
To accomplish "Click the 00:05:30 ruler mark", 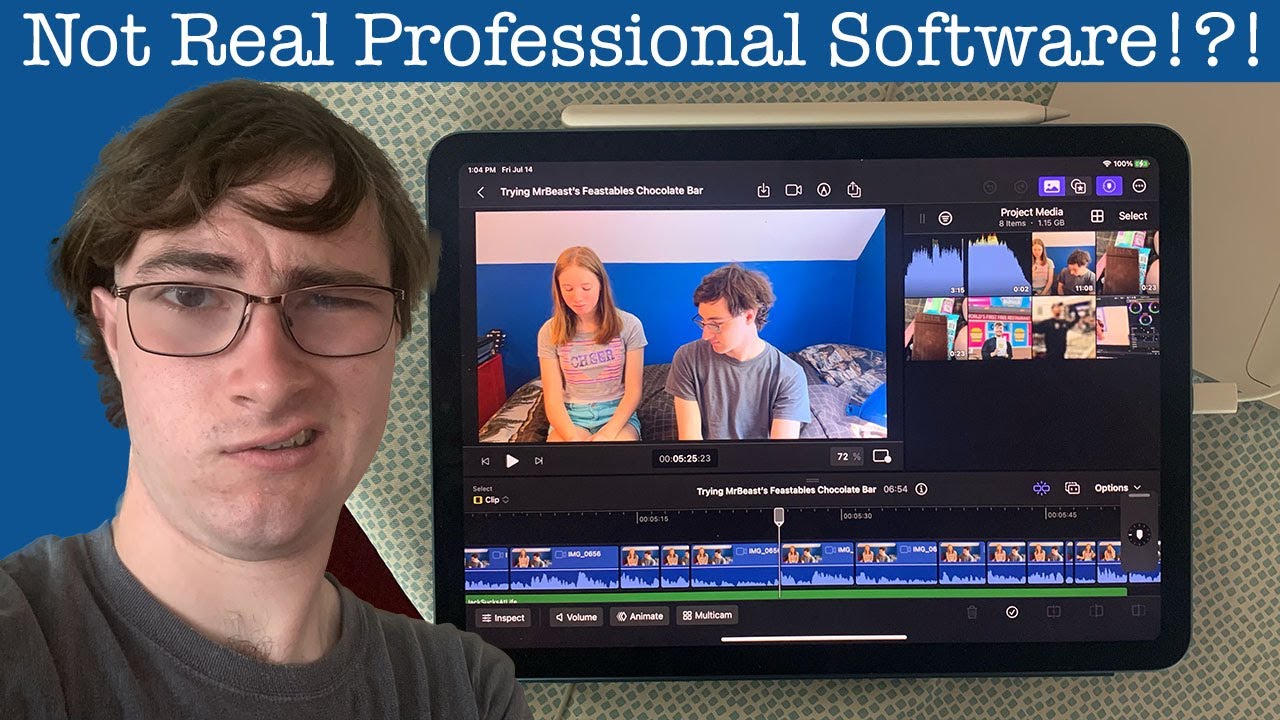I will click(857, 517).
